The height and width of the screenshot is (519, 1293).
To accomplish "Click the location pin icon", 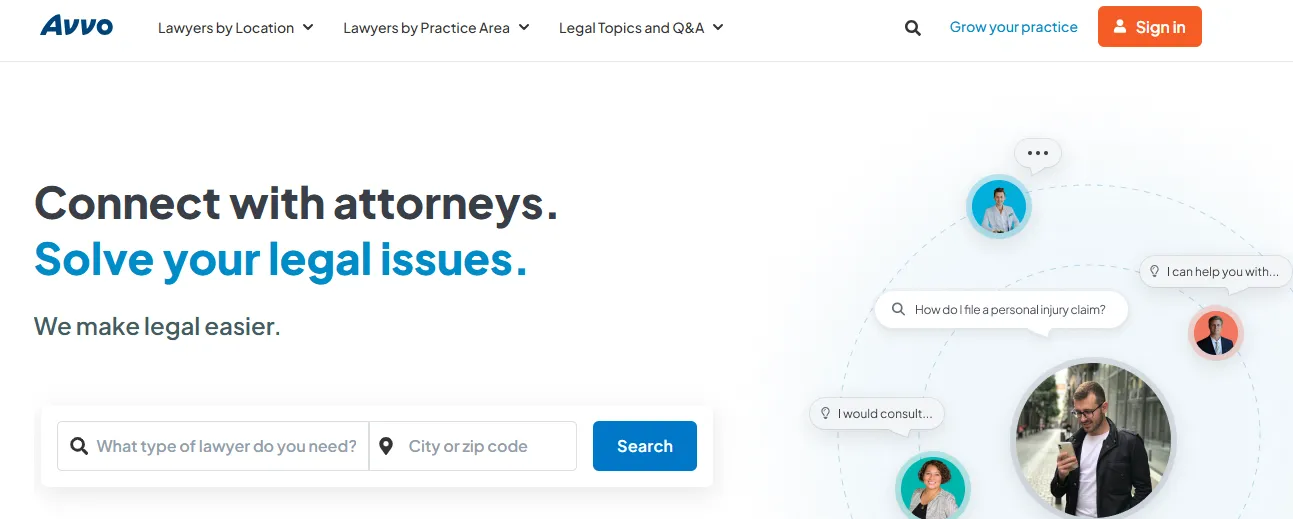I will point(386,446).
